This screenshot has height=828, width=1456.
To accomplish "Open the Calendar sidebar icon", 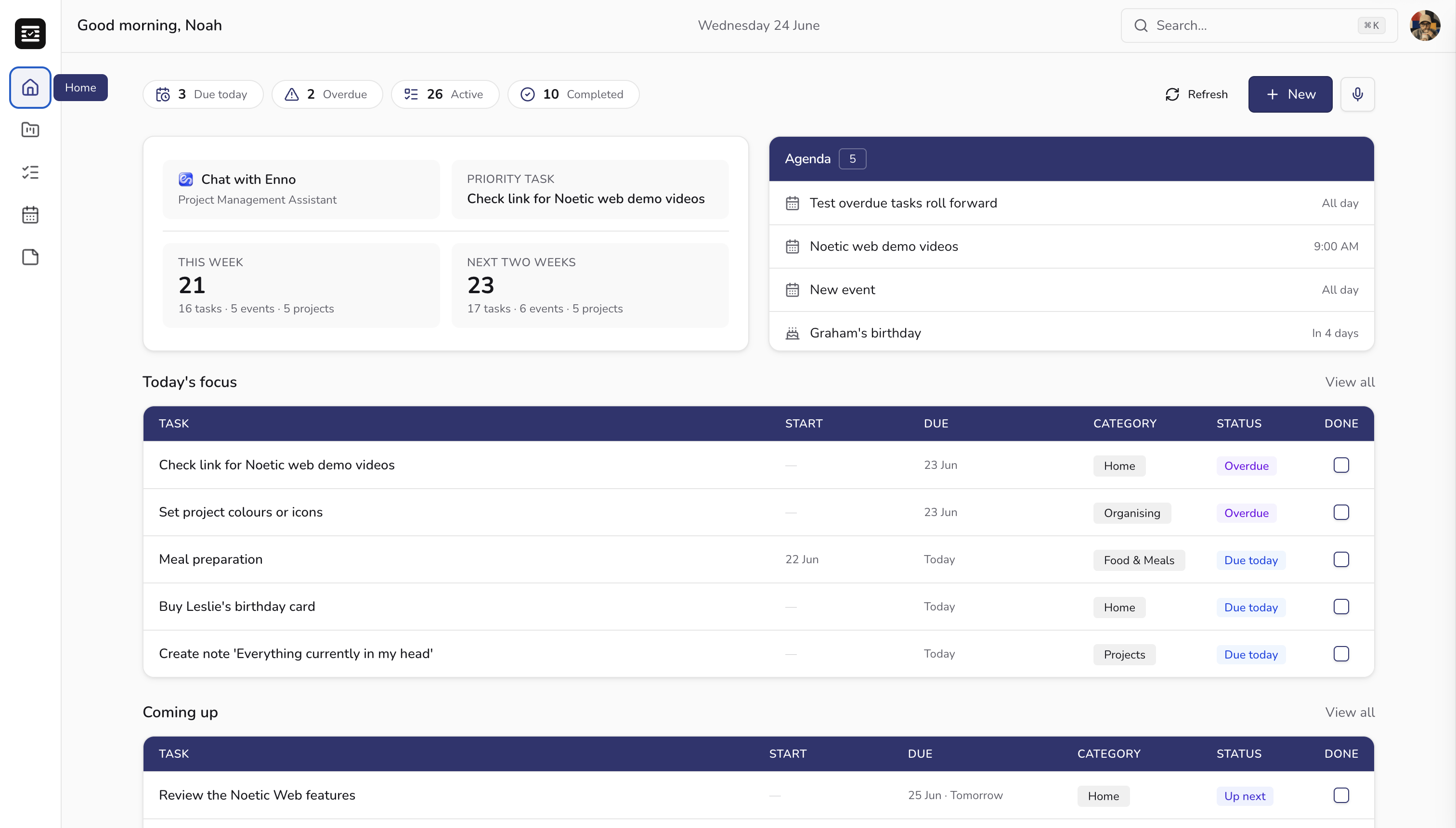I will pyautogui.click(x=30, y=215).
